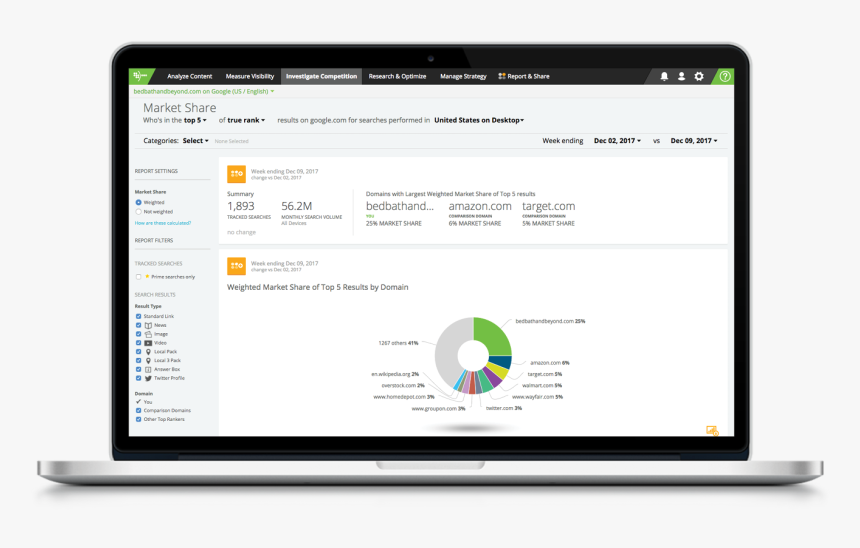
Task: Click the orange icon beside Weighted Market Share chart
Action: [x=236, y=266]
